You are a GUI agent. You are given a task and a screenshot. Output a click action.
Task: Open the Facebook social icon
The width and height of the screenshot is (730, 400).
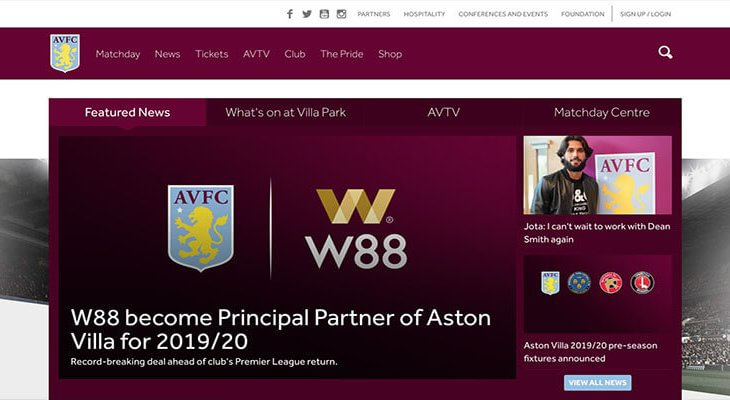(290, 14)
